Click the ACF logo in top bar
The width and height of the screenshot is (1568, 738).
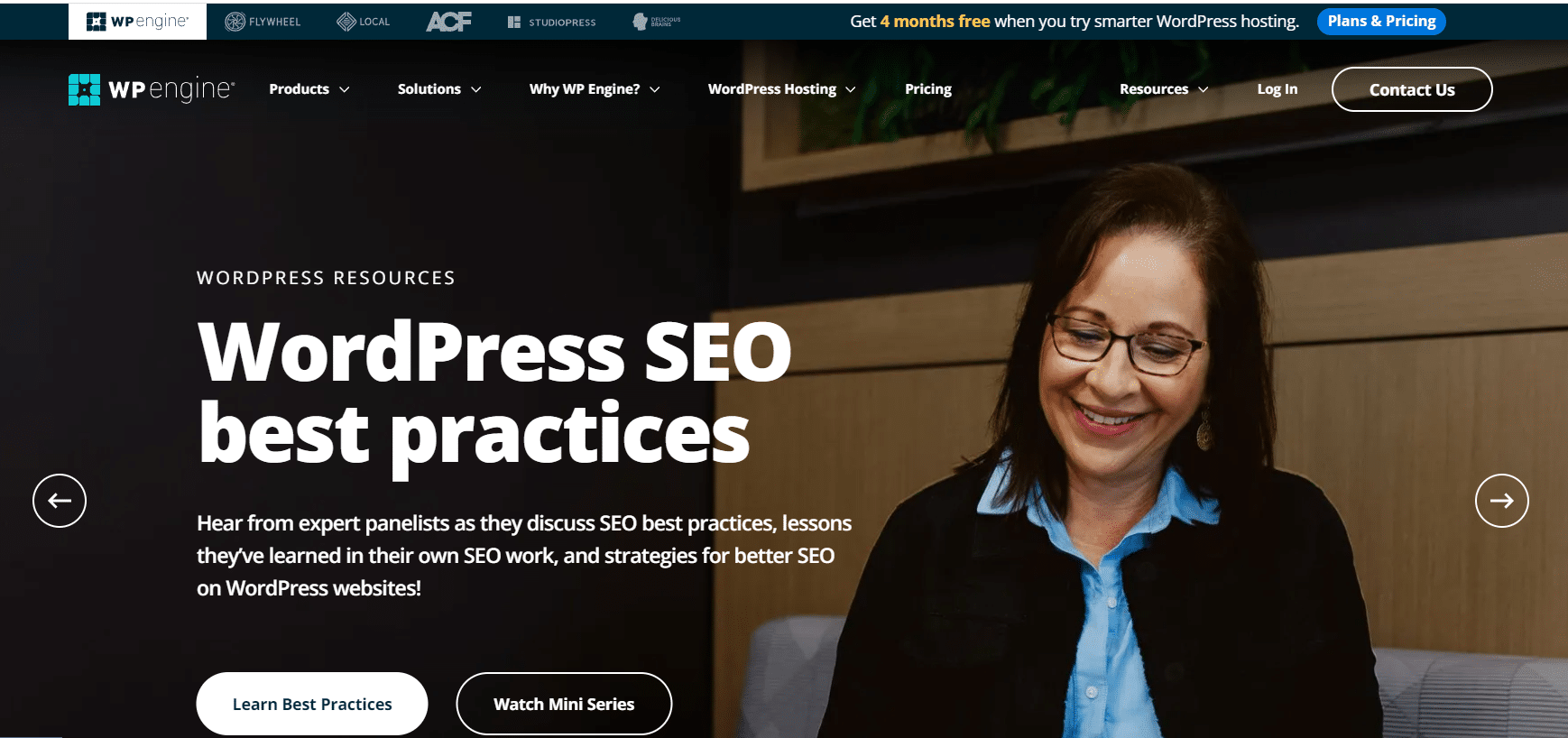click(448, 22)
